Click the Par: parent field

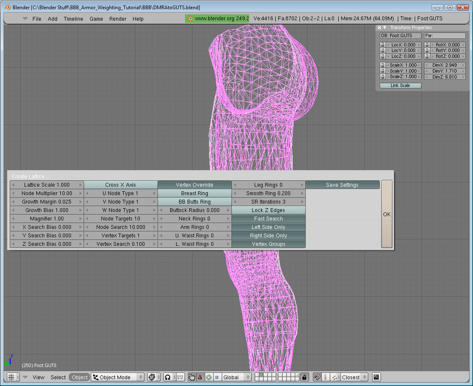pyautogui.click(x=445, y=35)
